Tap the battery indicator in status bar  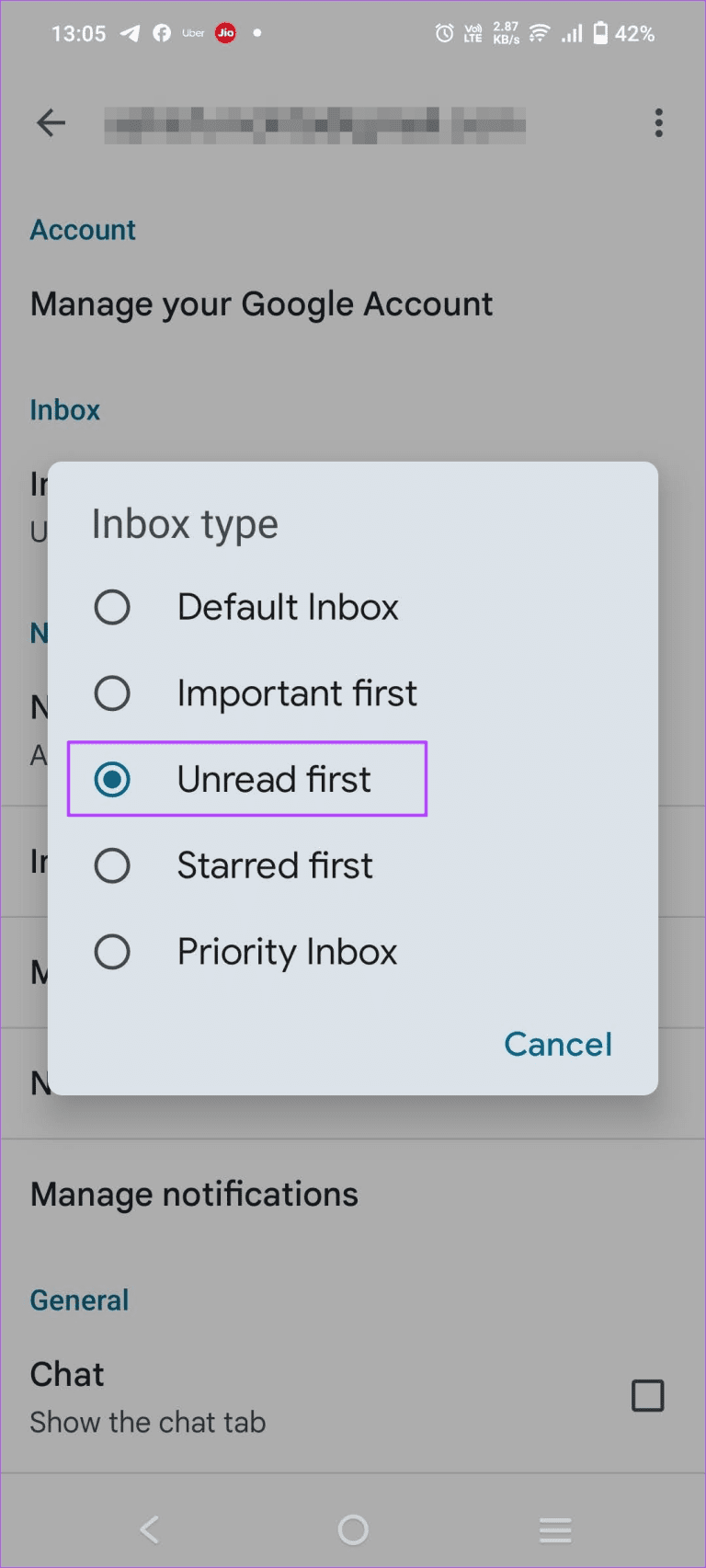pyautogui.click(x=602, y=32)
